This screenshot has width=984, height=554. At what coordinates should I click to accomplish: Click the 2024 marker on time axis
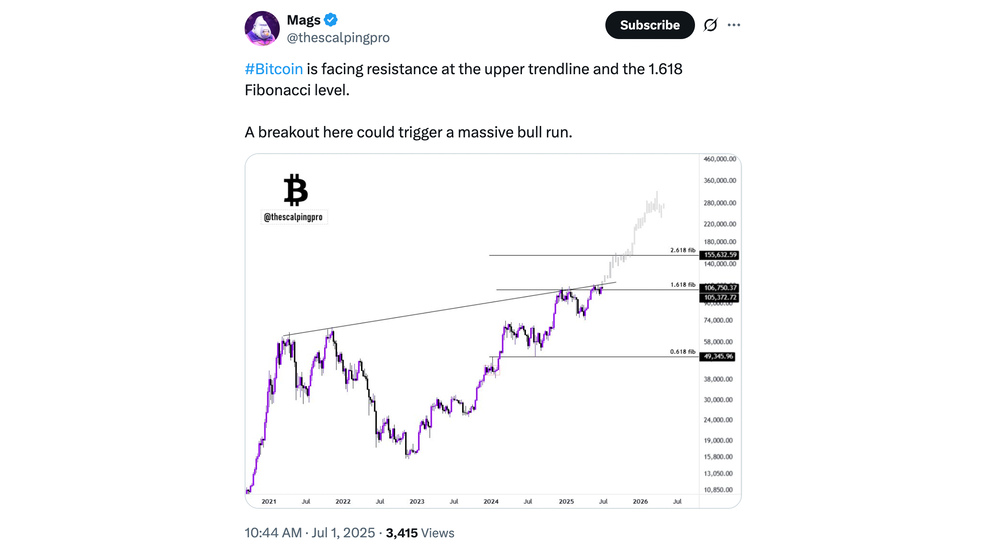(491, 502)
